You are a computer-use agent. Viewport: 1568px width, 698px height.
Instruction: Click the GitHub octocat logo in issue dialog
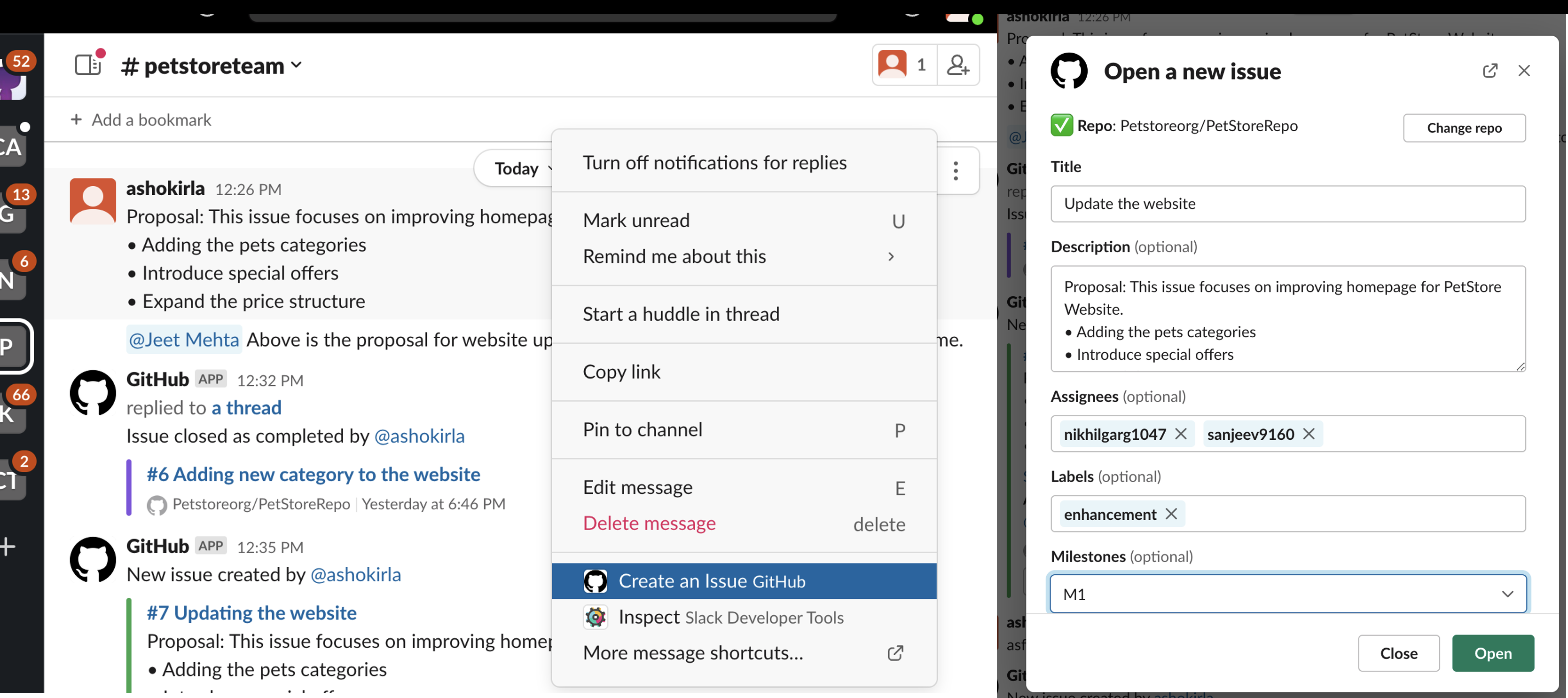point(1069,71)
